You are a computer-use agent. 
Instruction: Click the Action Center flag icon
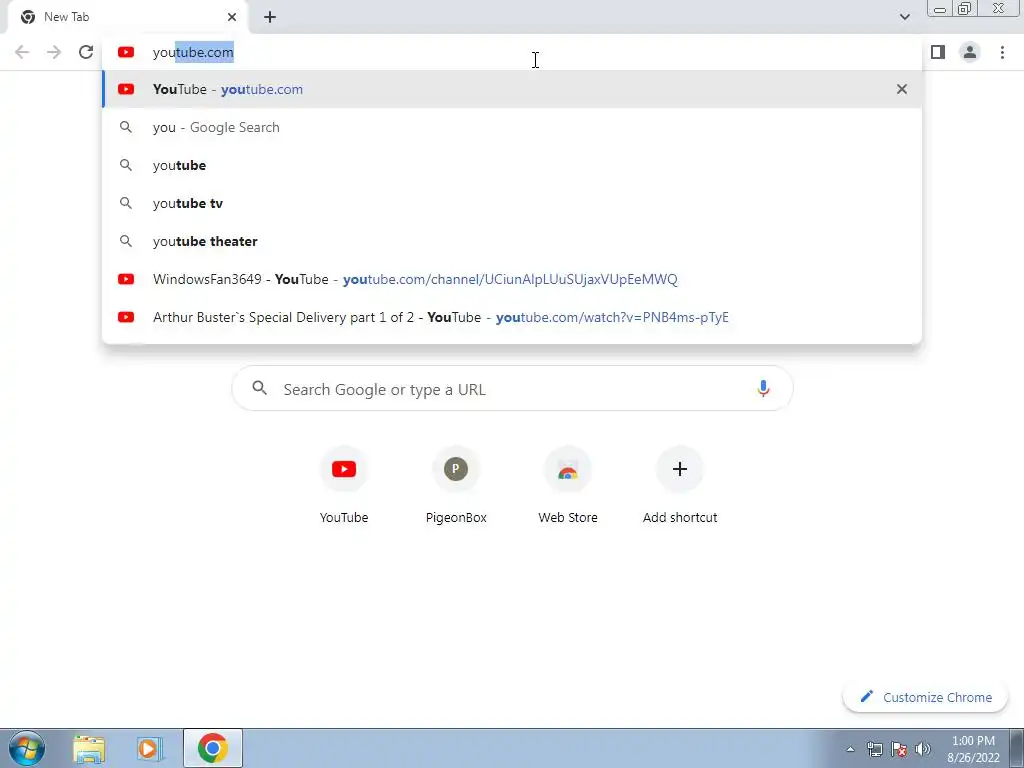click(899, 749)
